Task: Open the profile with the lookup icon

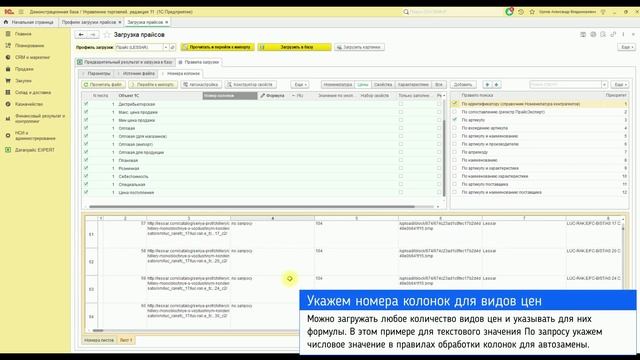Action: [x=172, y=47]
